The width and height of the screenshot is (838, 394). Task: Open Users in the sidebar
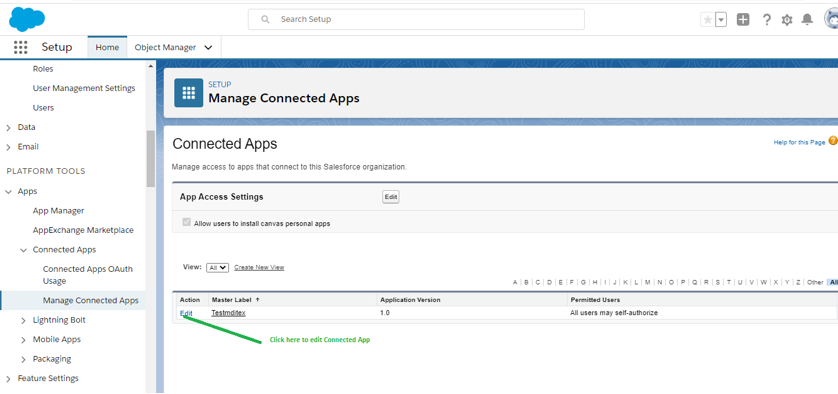click(43, 107)
